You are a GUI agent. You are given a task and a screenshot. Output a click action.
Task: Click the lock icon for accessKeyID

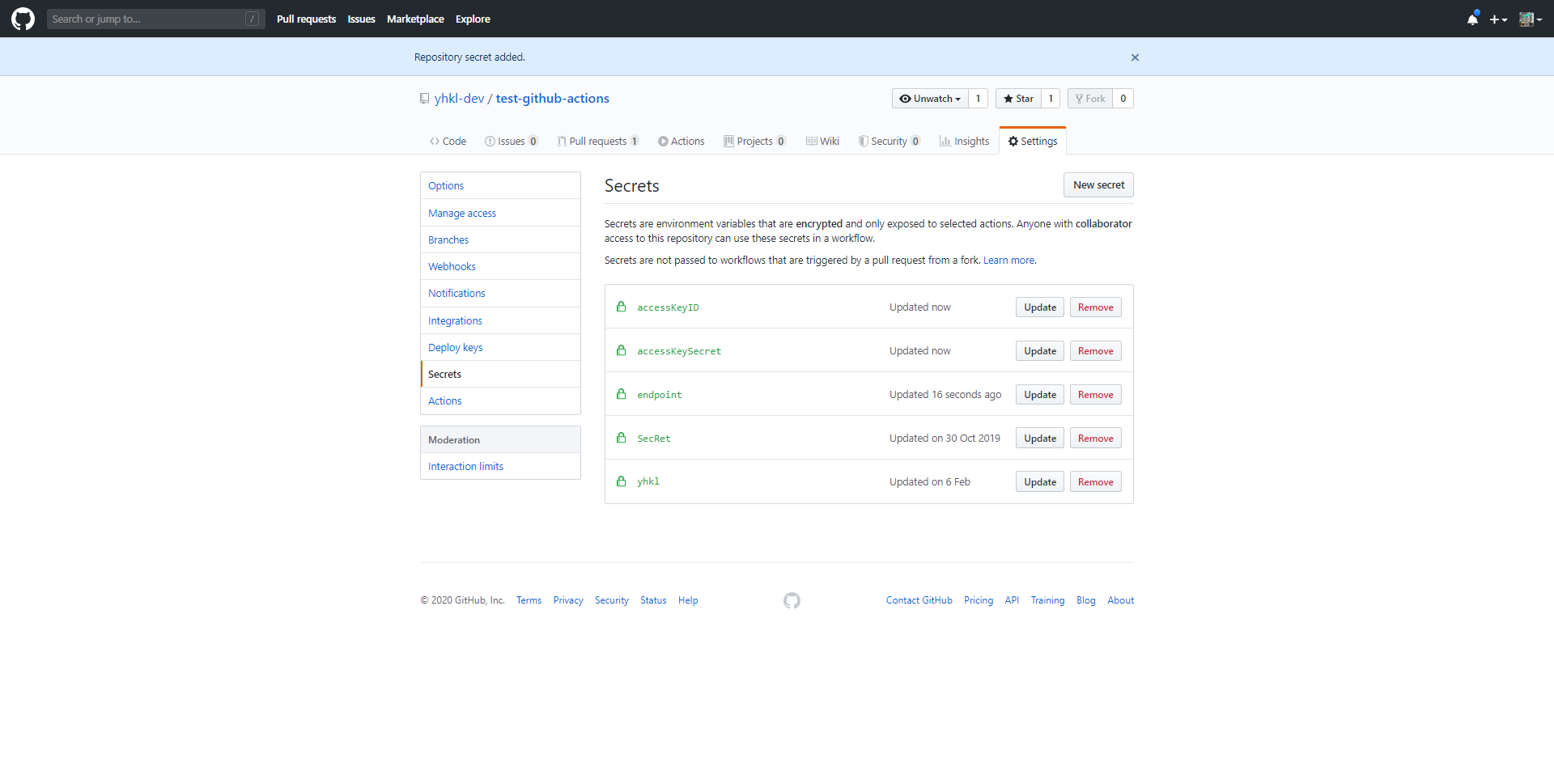pyautogui.click(x=621, y=307)
